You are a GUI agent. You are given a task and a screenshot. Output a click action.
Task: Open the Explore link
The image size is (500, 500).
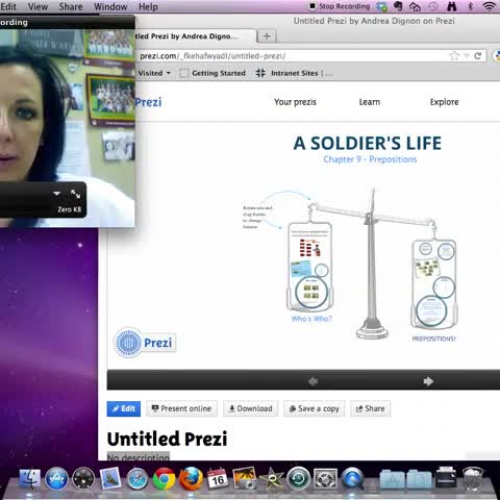point(444,102)
